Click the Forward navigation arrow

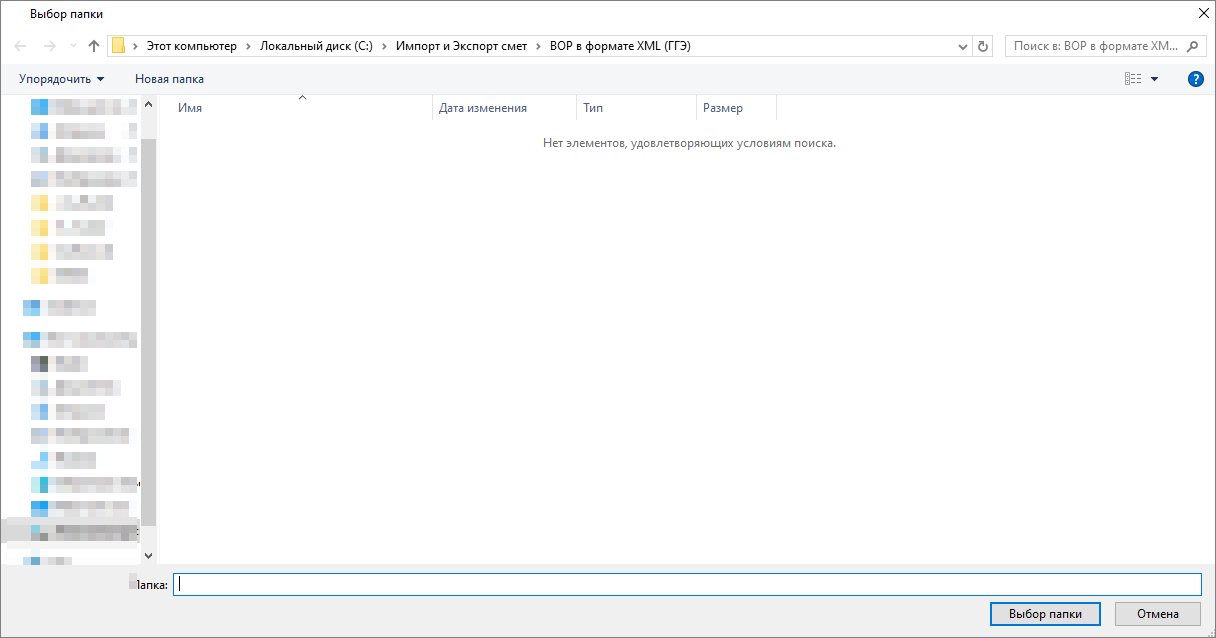tap(49, 46)
